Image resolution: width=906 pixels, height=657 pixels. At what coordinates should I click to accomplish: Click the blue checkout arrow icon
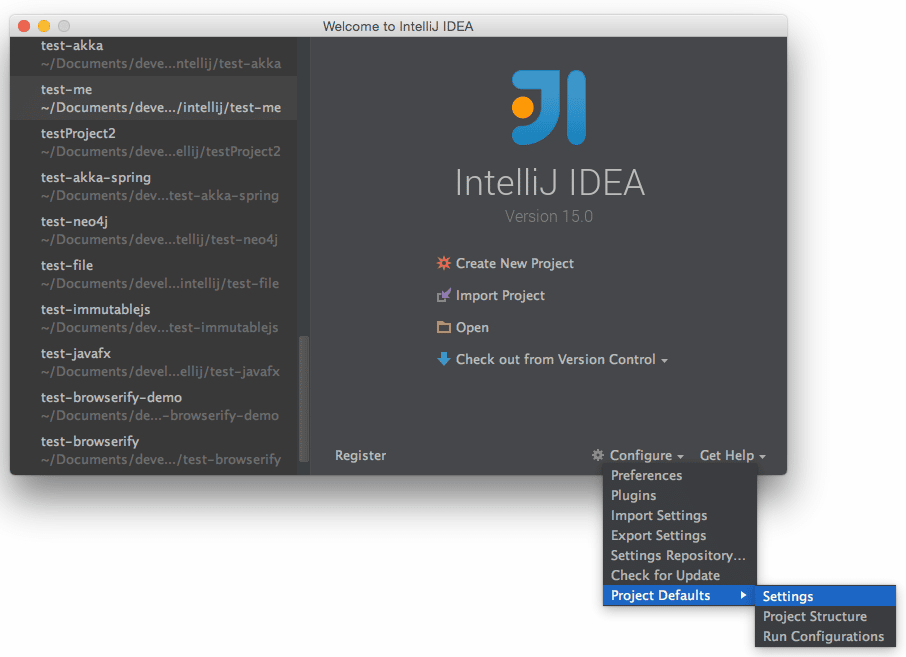[443, 359]
